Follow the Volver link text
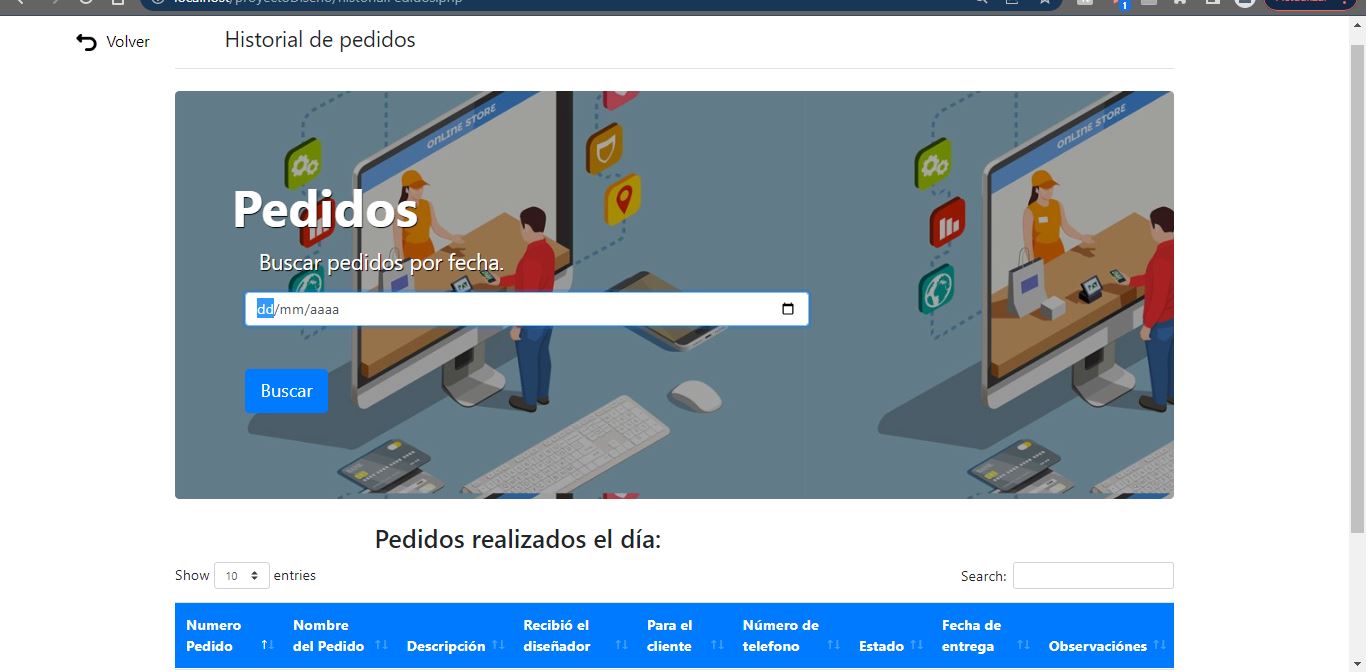The image size is (1366, 672). [x=128, y=42]
